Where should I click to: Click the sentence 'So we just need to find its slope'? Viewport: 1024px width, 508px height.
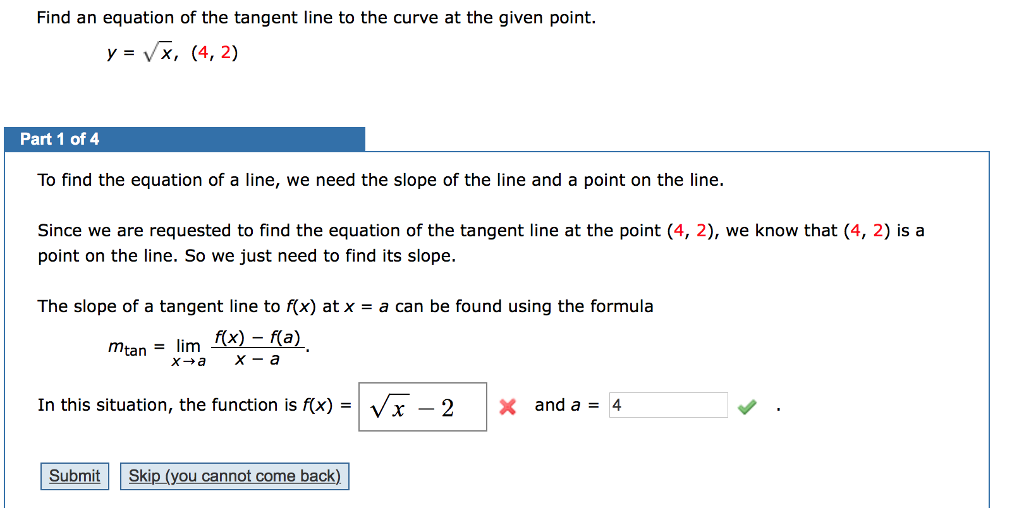tap(320, 256)
